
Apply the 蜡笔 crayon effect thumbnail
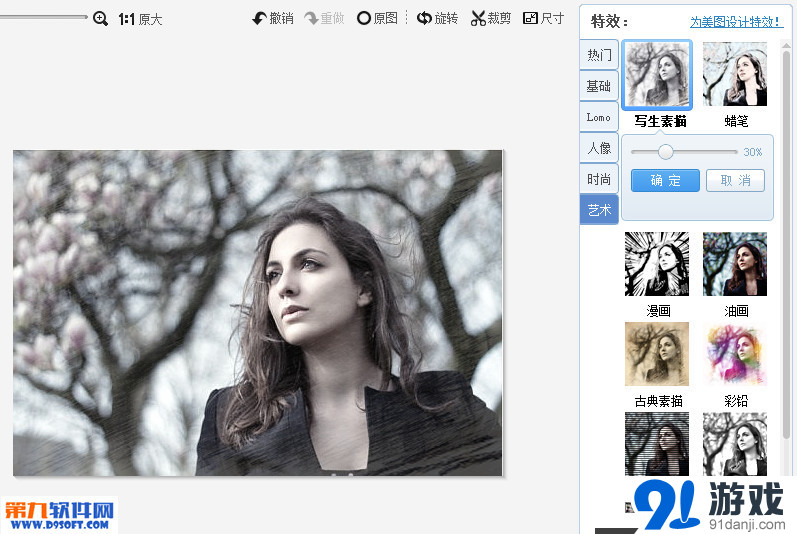735,74
